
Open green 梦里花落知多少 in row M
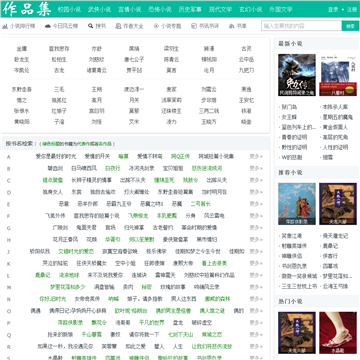click(68, 287)
